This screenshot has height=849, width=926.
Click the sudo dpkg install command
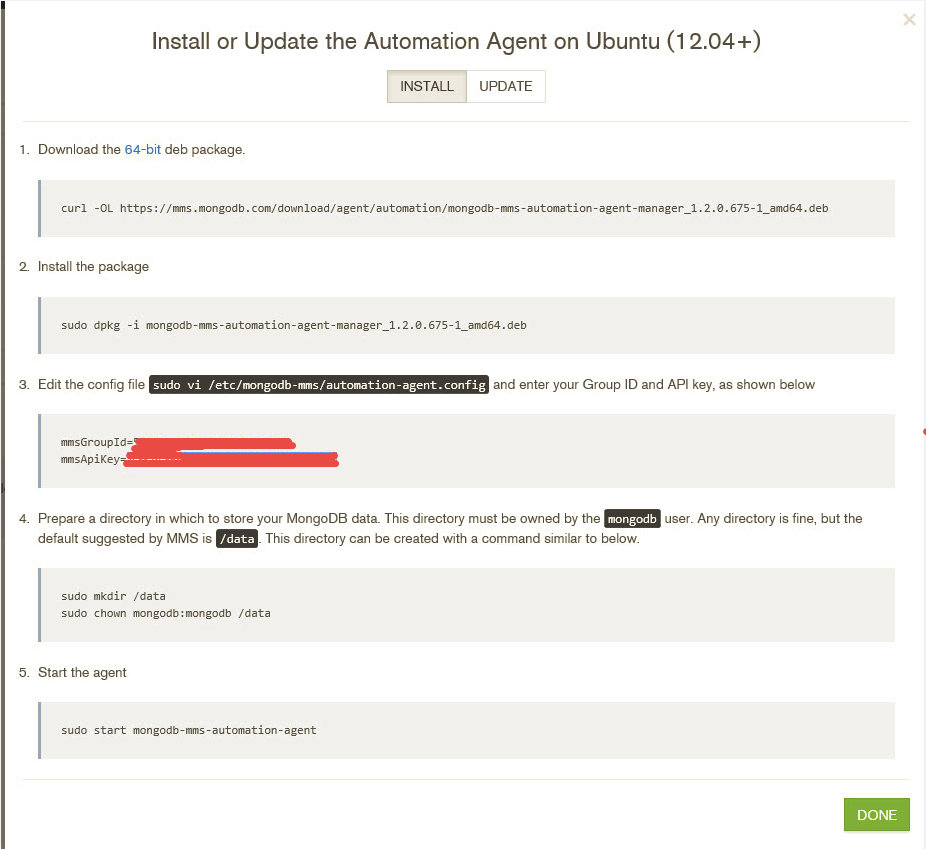(294, 325)
